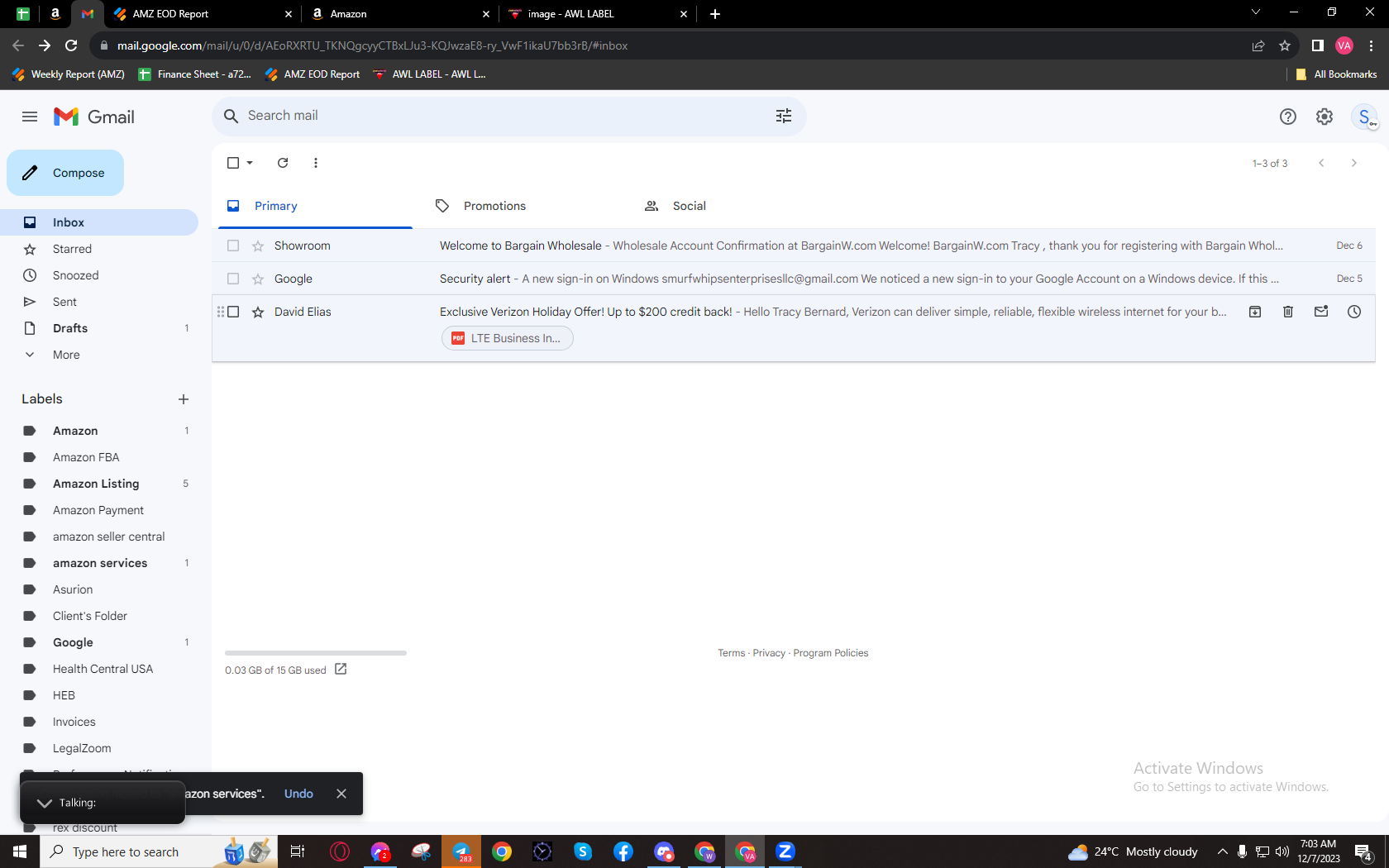Open the Amazon Listing label
Viewport: 1389px width, 868px height.
coord(99,484)
